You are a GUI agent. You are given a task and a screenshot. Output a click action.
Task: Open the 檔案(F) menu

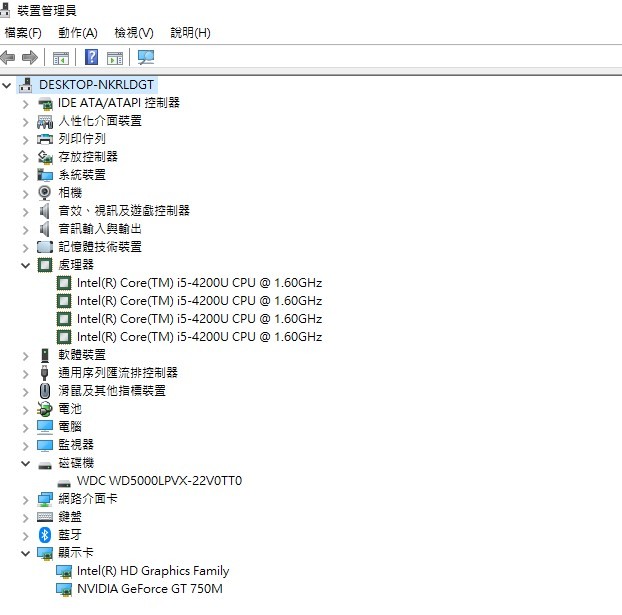point(23,33)
